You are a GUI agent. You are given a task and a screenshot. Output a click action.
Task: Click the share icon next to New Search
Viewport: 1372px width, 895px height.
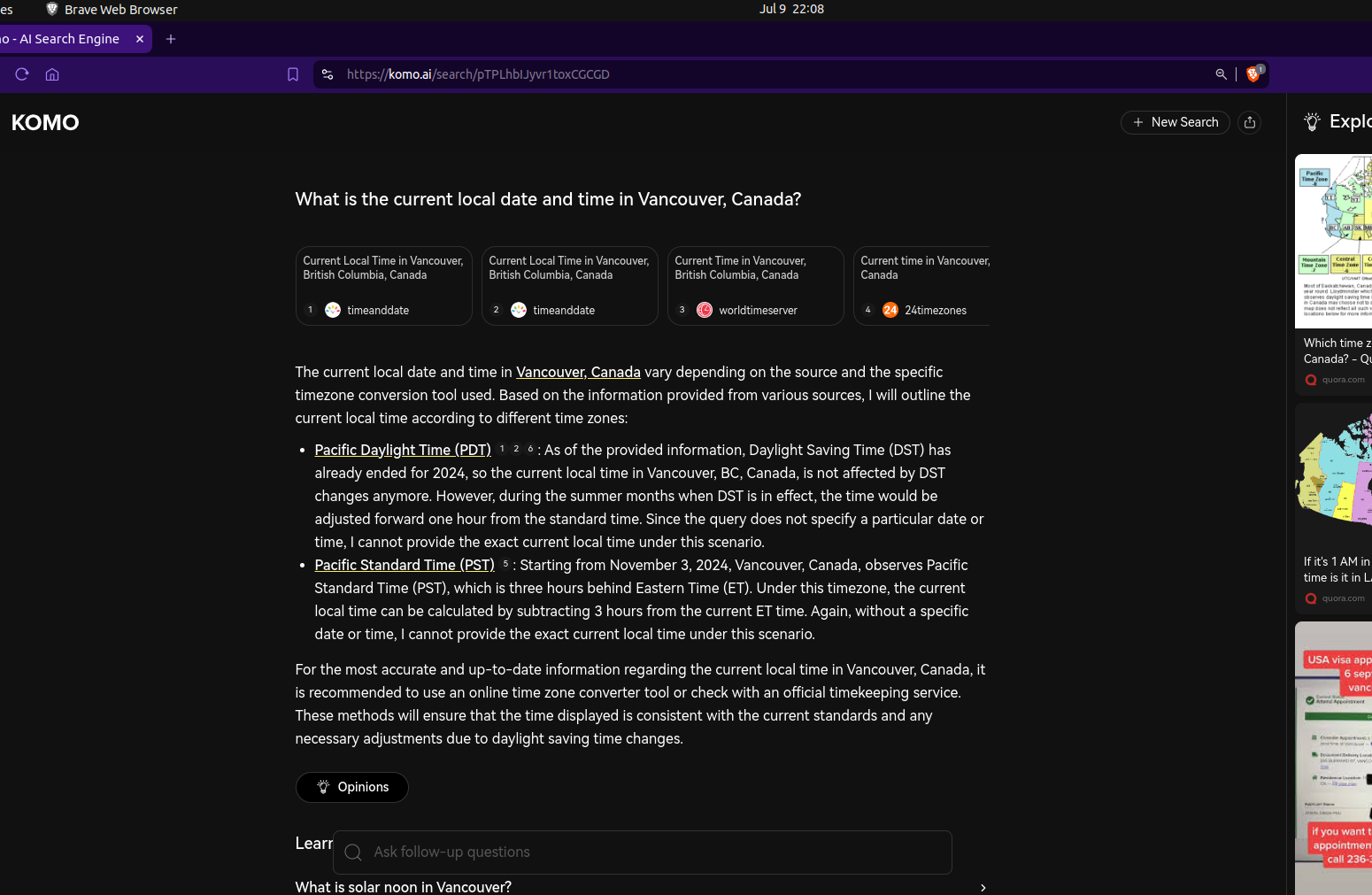(x=1250, y=122)
